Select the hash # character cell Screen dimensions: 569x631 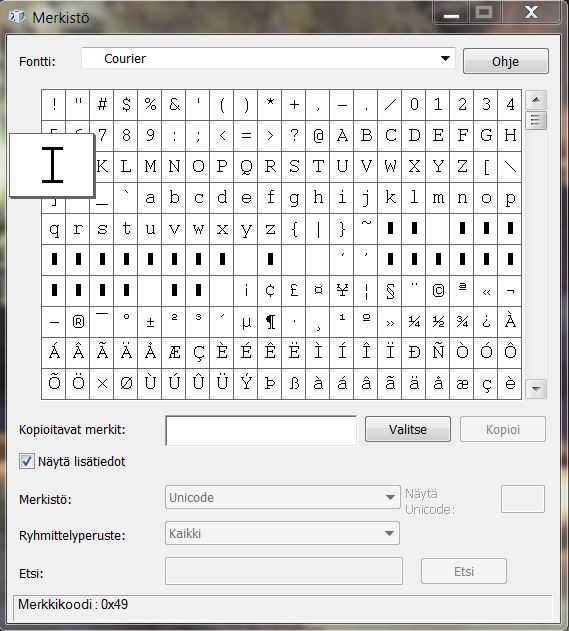pos(102,105)
